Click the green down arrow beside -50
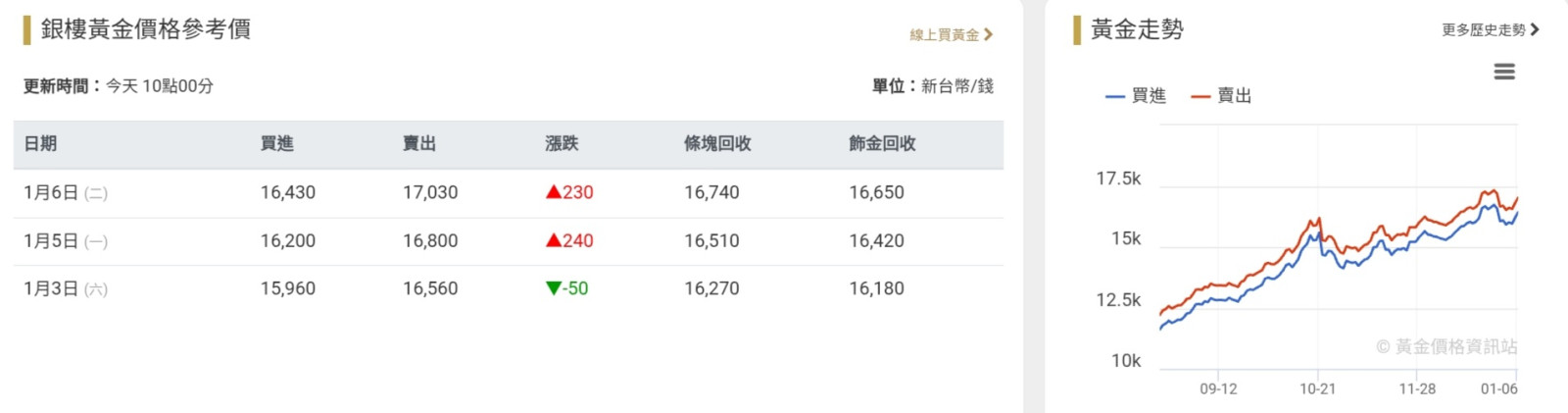 pos(554,288)
